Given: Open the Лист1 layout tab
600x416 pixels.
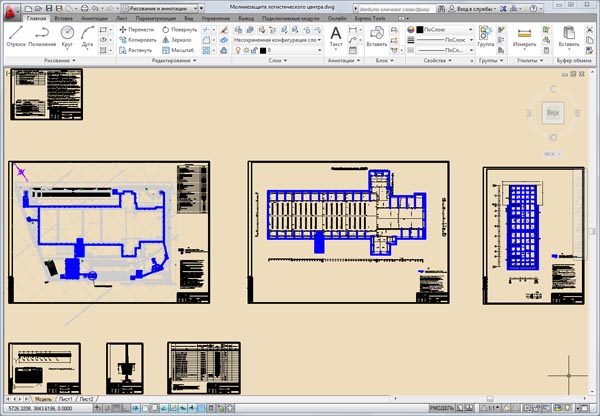Looking at the screenshot, I should (x=65, y=399).
